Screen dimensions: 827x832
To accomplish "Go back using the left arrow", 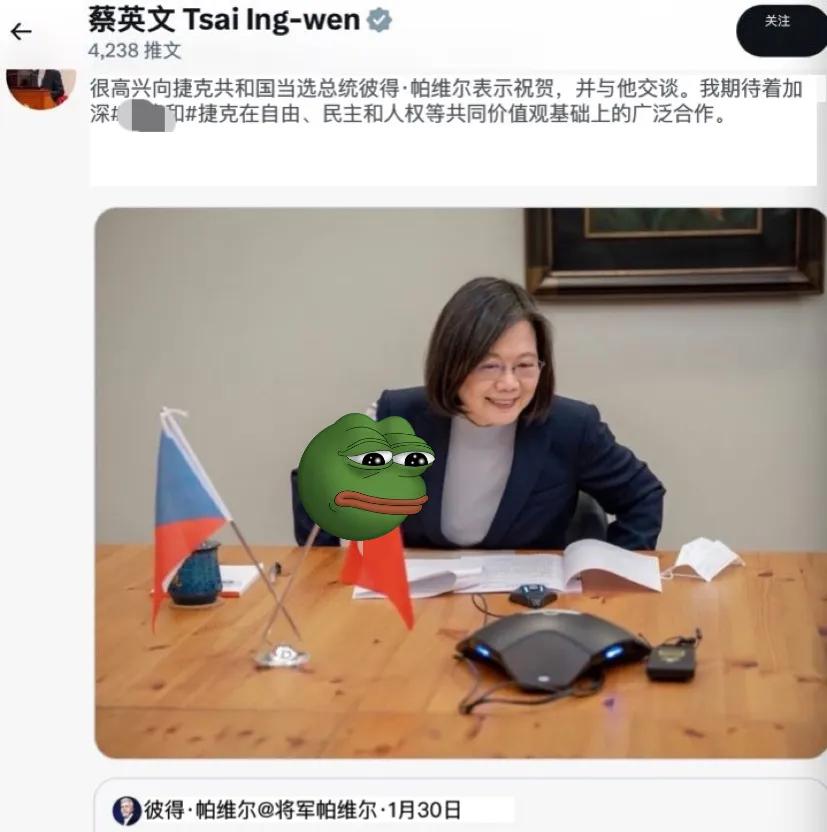I will (x=21, y=32).
